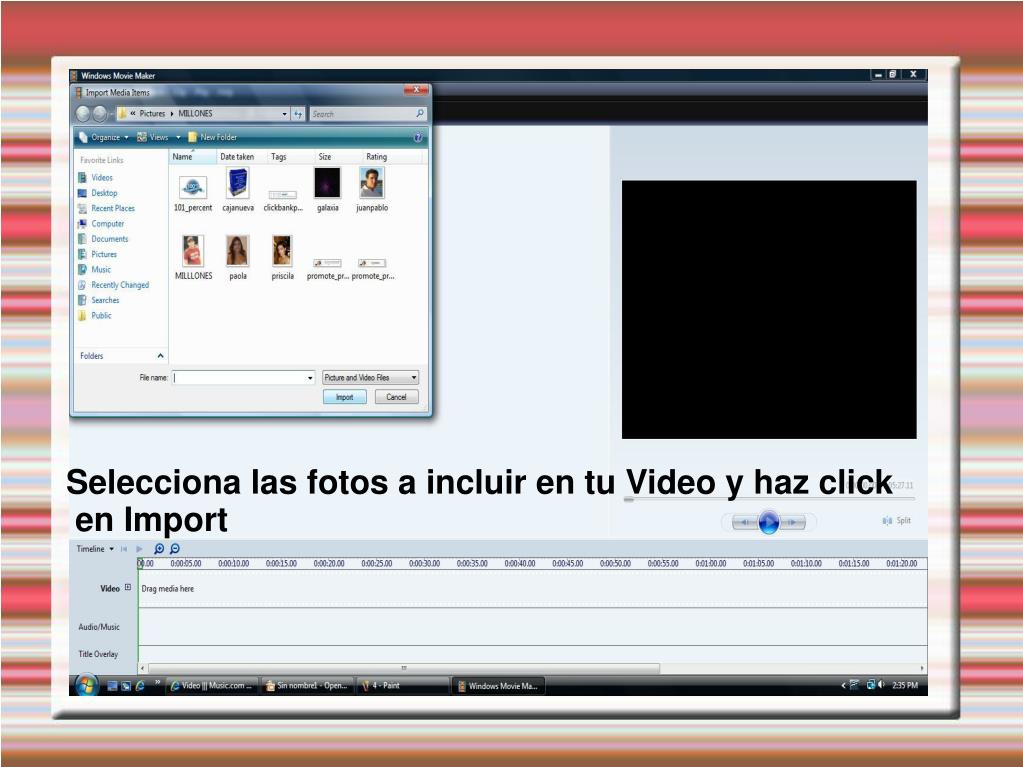Select the 101_percent image thumbnail
This screenshot has width=1023, height=767.
(193, 190)
